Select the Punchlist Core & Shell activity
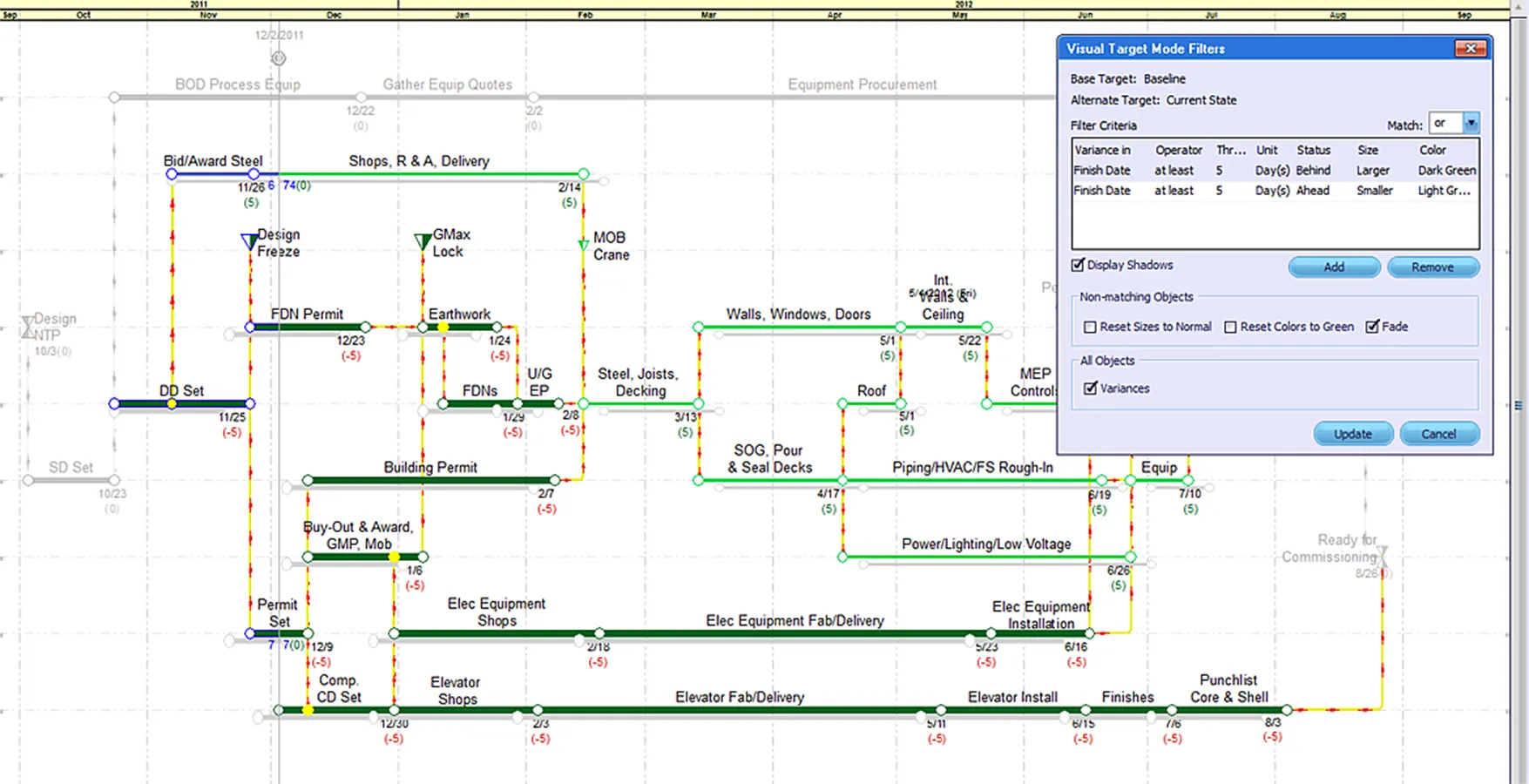This screenshot has width=1529, height=784. [1228, 688]
